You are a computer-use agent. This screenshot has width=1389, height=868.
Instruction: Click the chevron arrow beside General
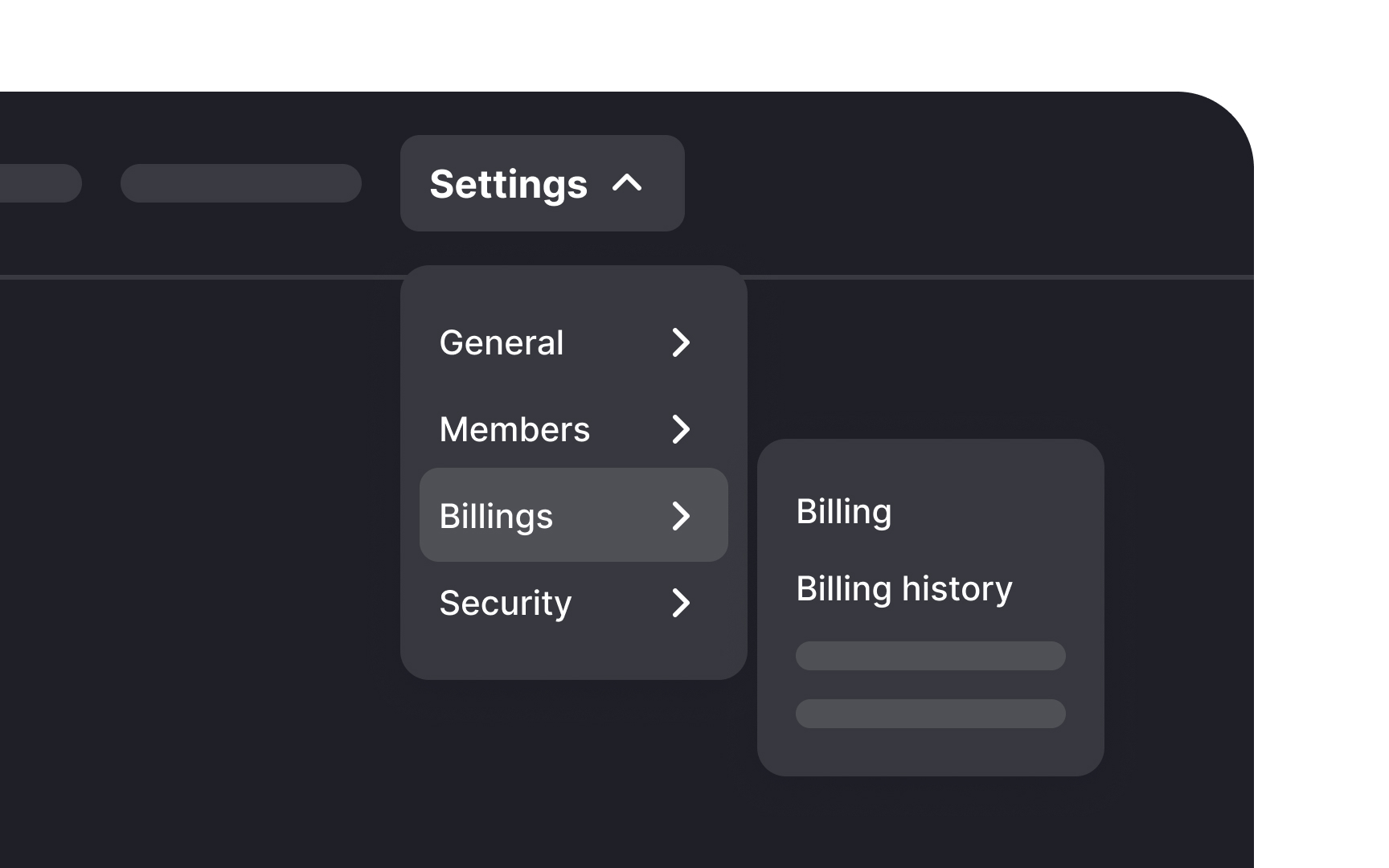pos(680,342)
